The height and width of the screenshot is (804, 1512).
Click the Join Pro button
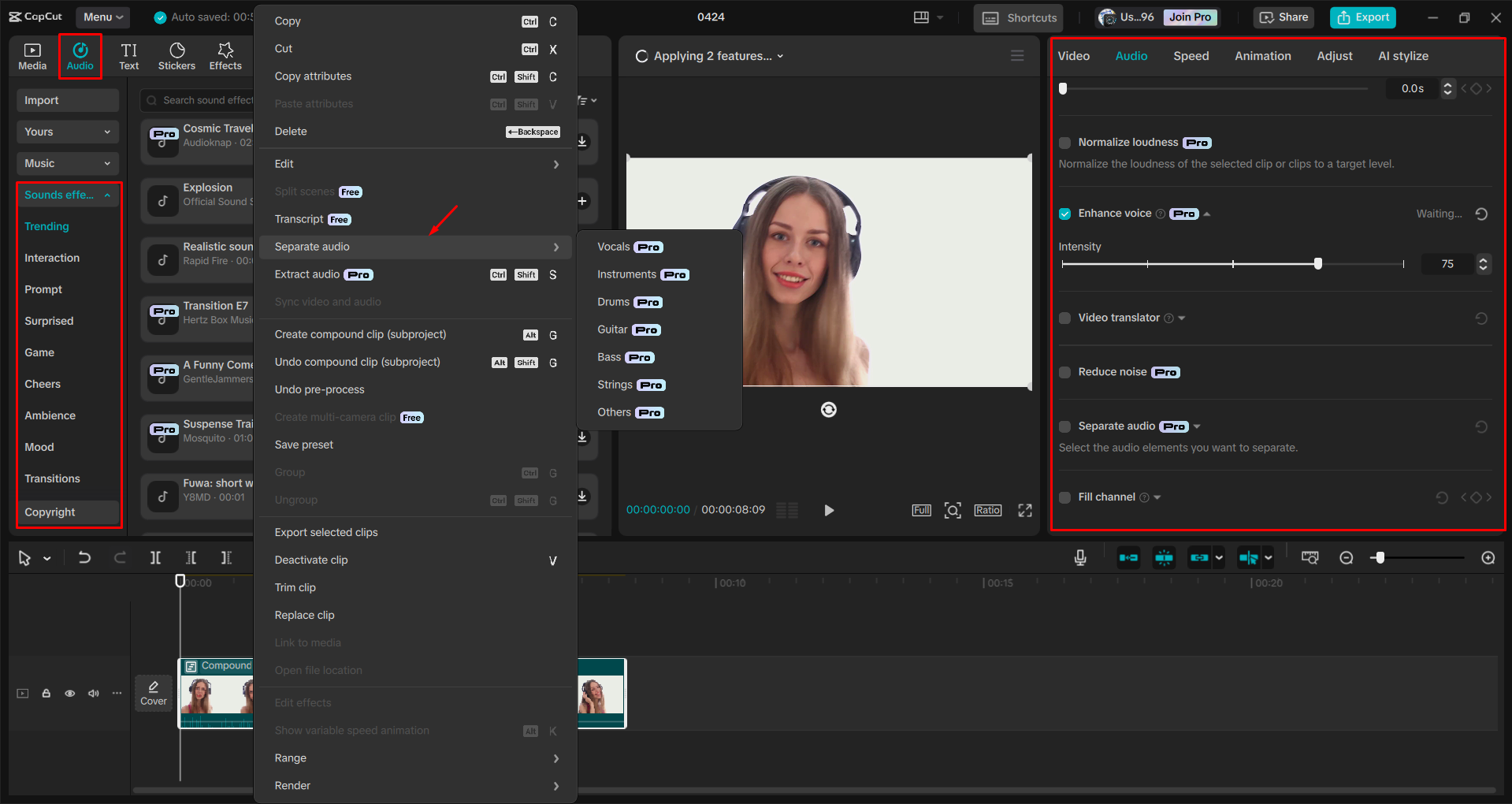click(1189, 17)
